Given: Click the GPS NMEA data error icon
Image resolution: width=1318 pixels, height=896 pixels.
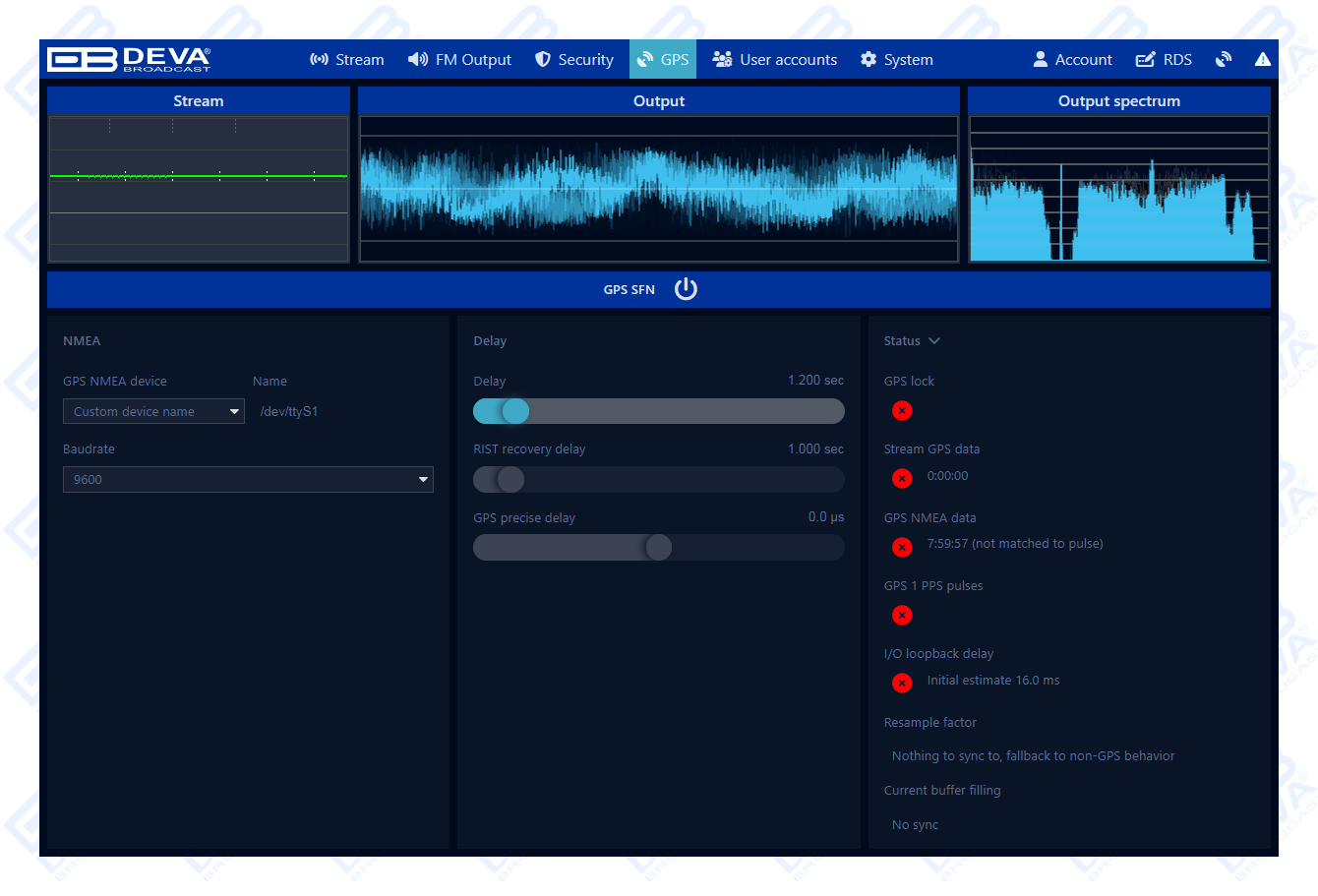Looking at the screenshot, I should [x=902, y=547].
